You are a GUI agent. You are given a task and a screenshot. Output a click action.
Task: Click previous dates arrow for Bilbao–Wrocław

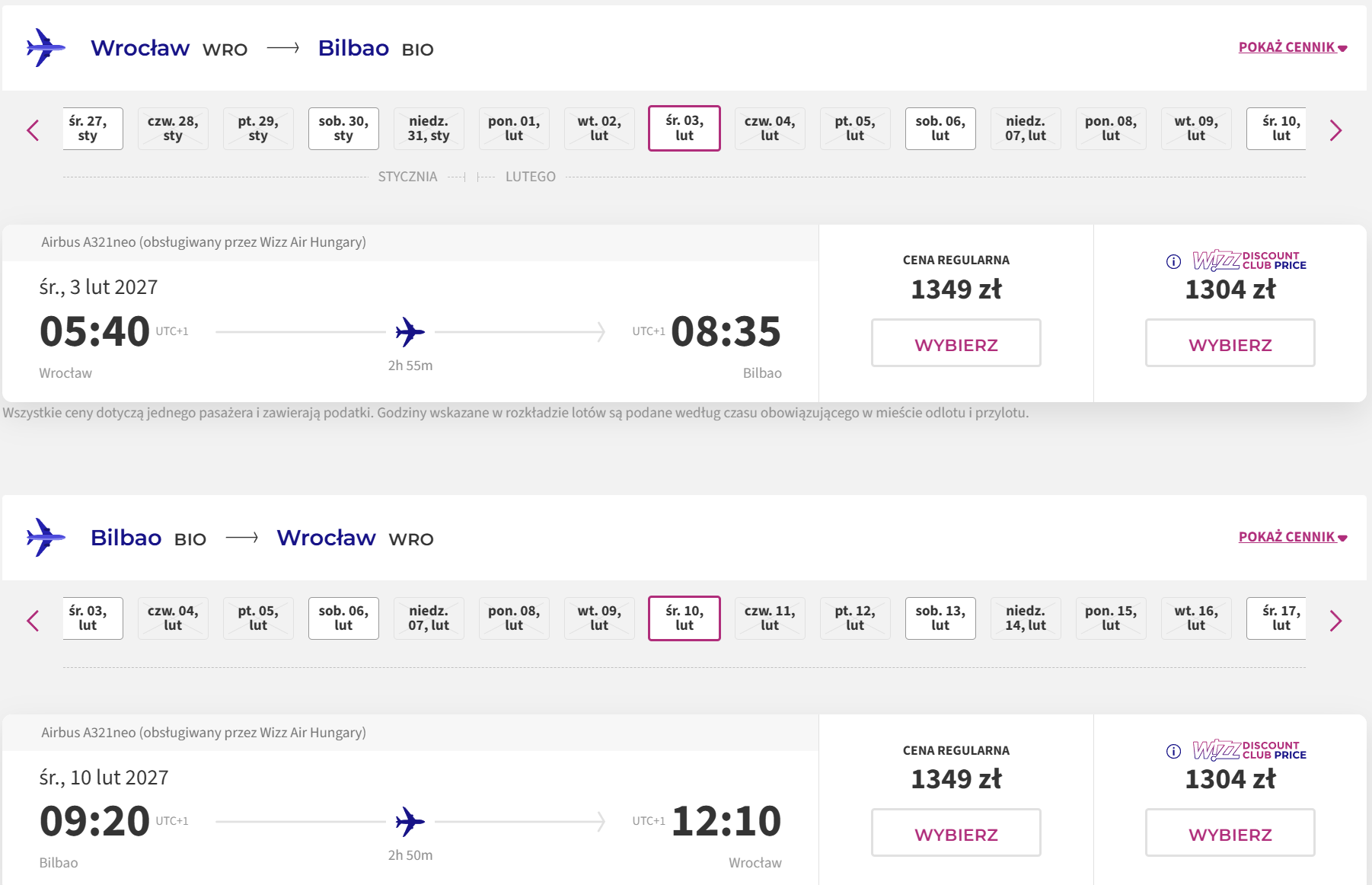pyautogui.click(x=33, y=621)
